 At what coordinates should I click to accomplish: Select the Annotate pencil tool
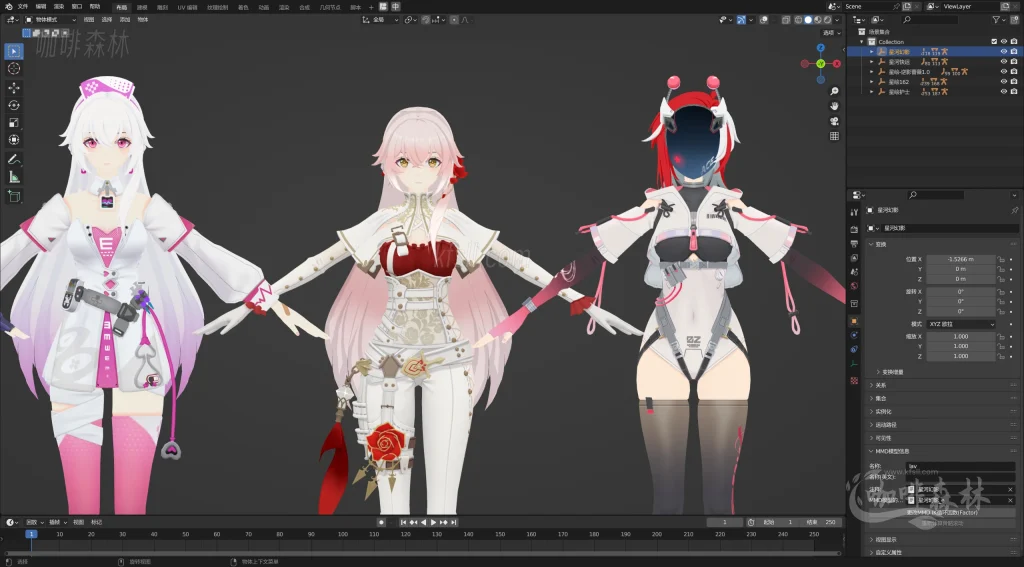click(x=14, y=159)
